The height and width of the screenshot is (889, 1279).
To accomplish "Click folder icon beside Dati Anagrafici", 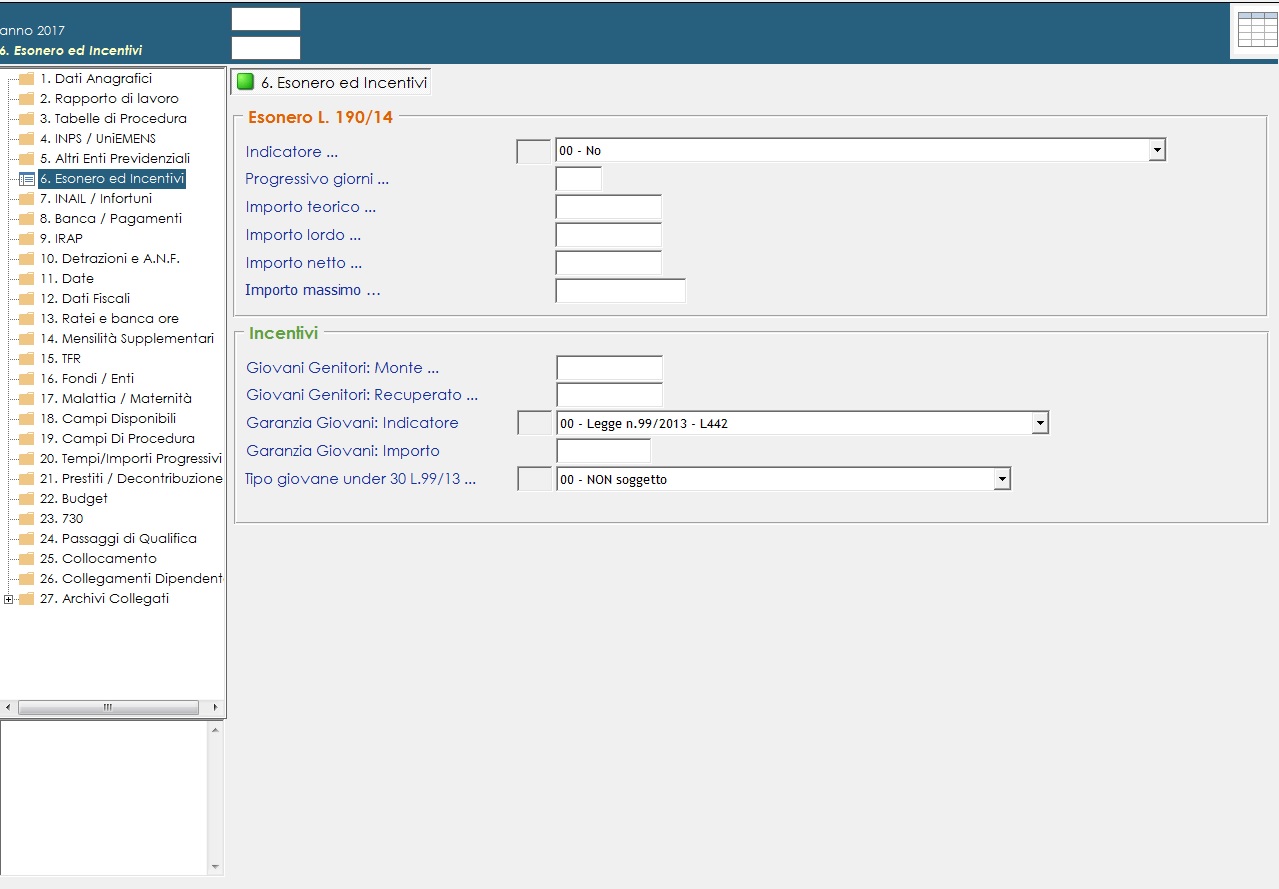I will pos(27,79).
